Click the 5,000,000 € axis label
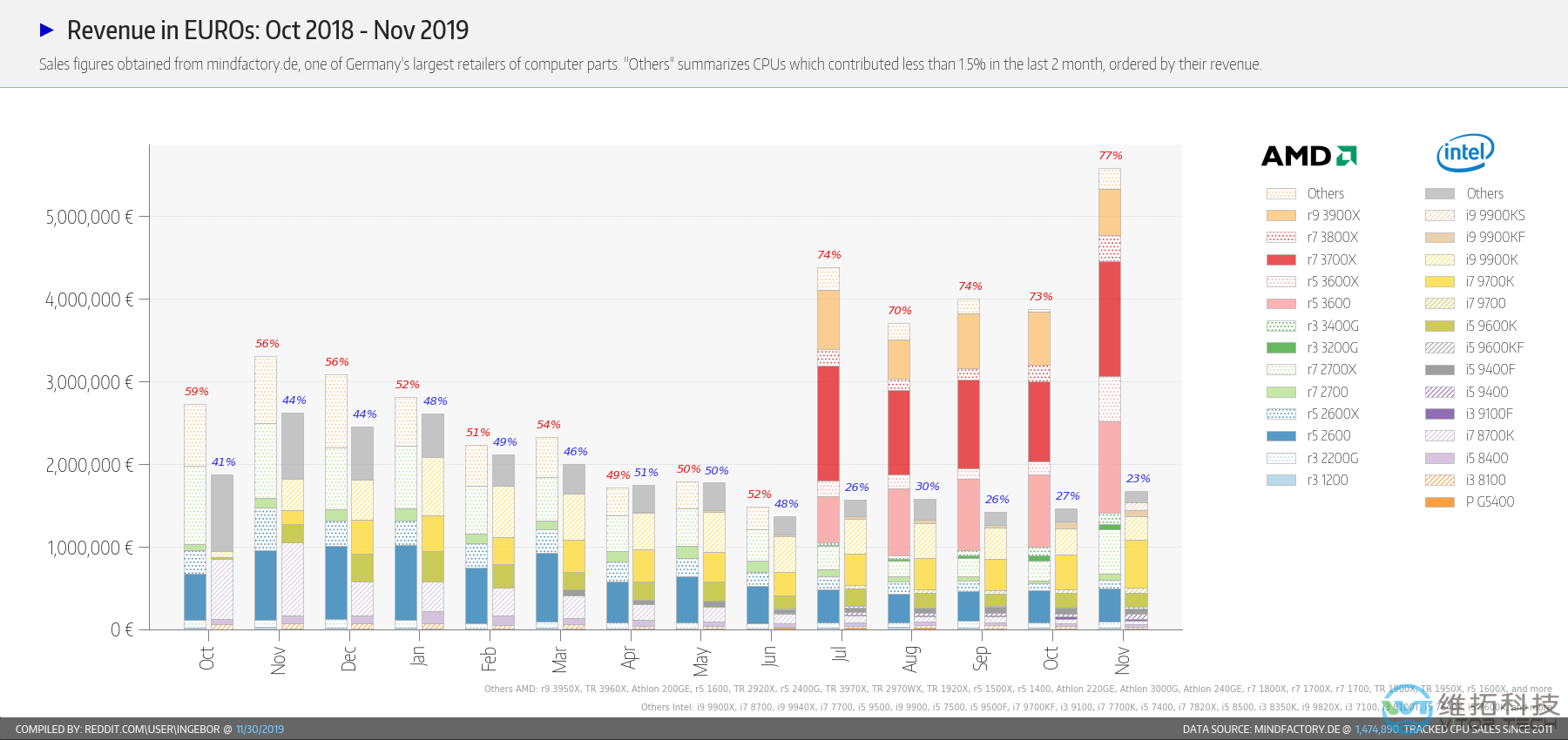 pos(89,217)
